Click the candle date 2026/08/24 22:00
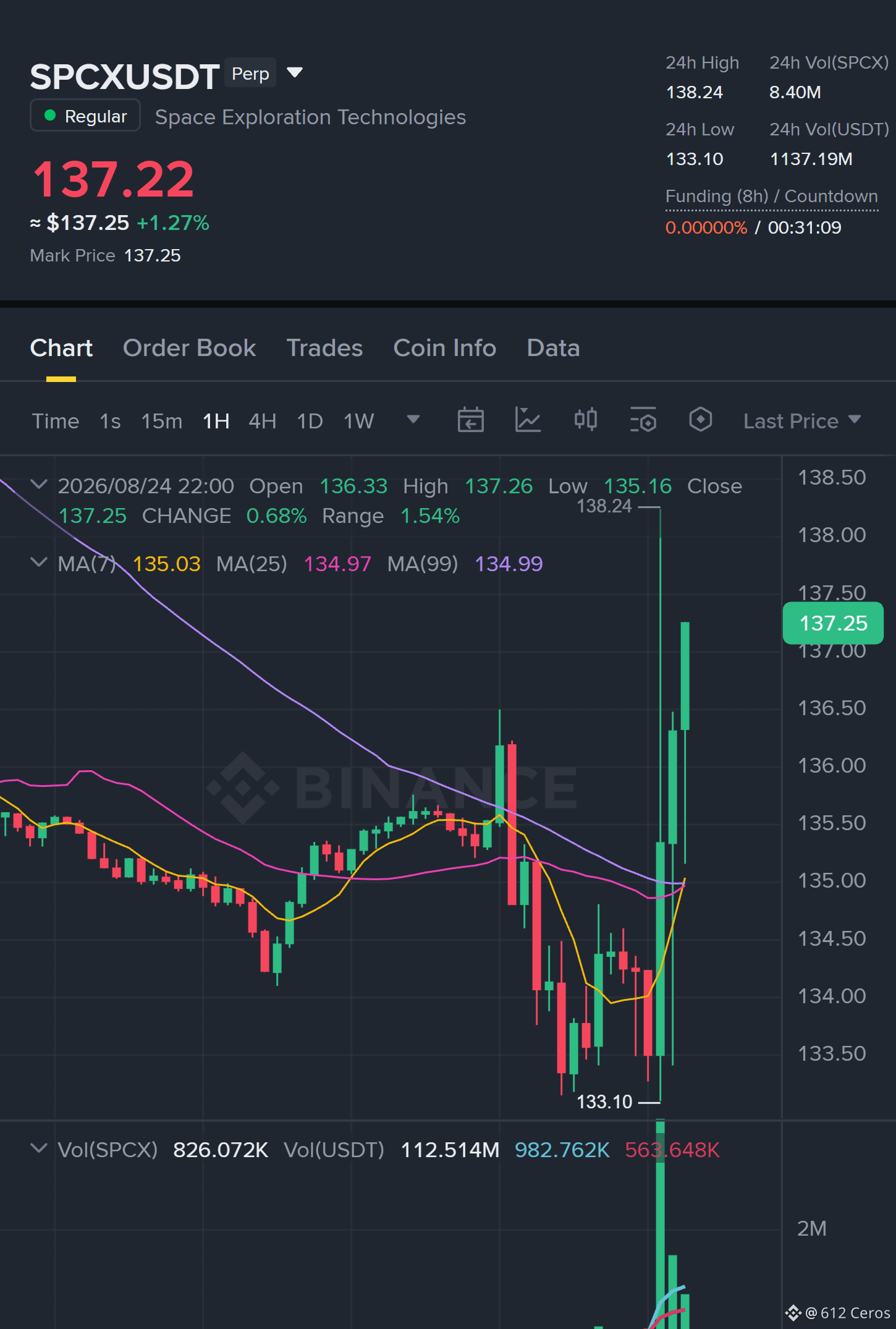The image size is (896, 1329). (146, 486)
